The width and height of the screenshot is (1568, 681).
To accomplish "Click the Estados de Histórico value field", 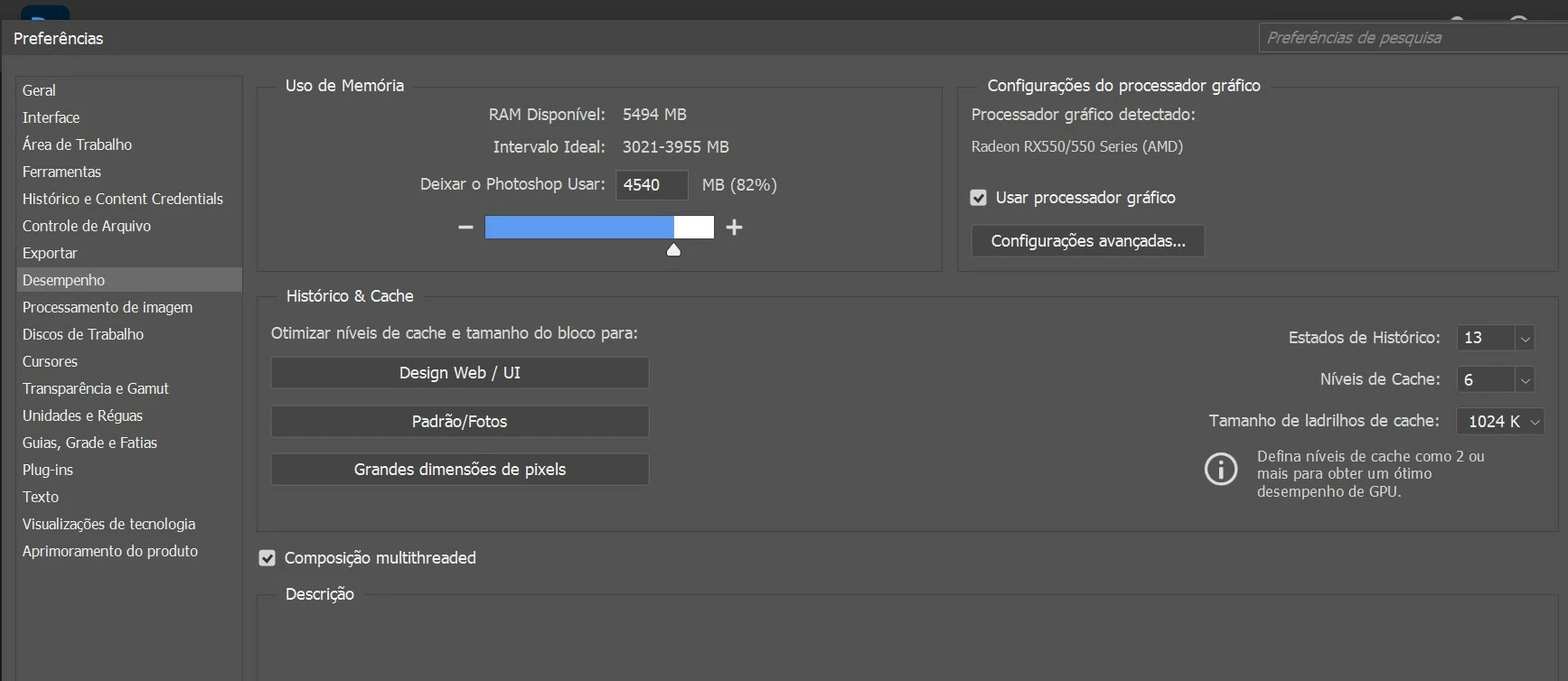I will (x=1486, y=338).
